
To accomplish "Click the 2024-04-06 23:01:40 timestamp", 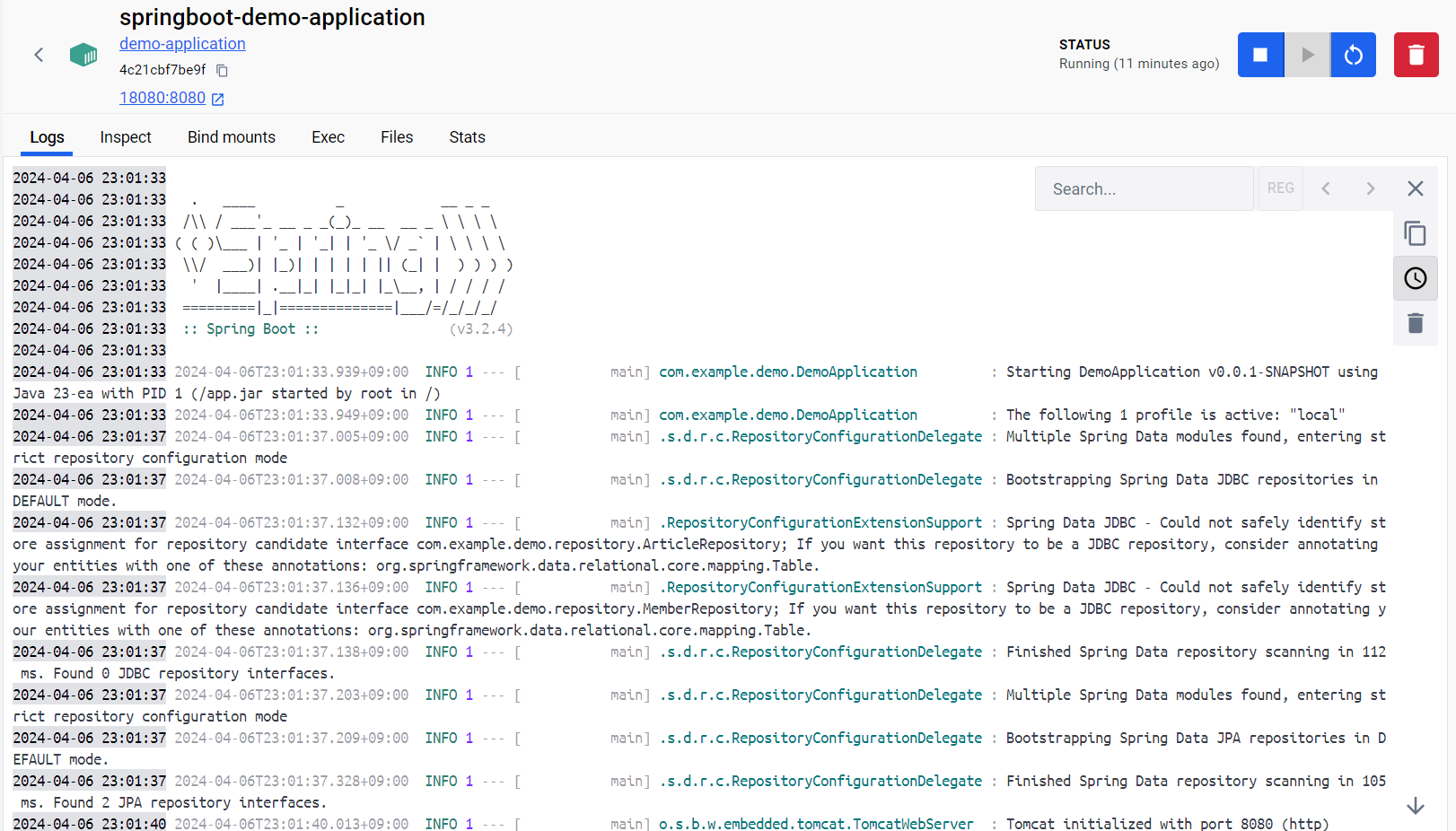I will 90,824.
